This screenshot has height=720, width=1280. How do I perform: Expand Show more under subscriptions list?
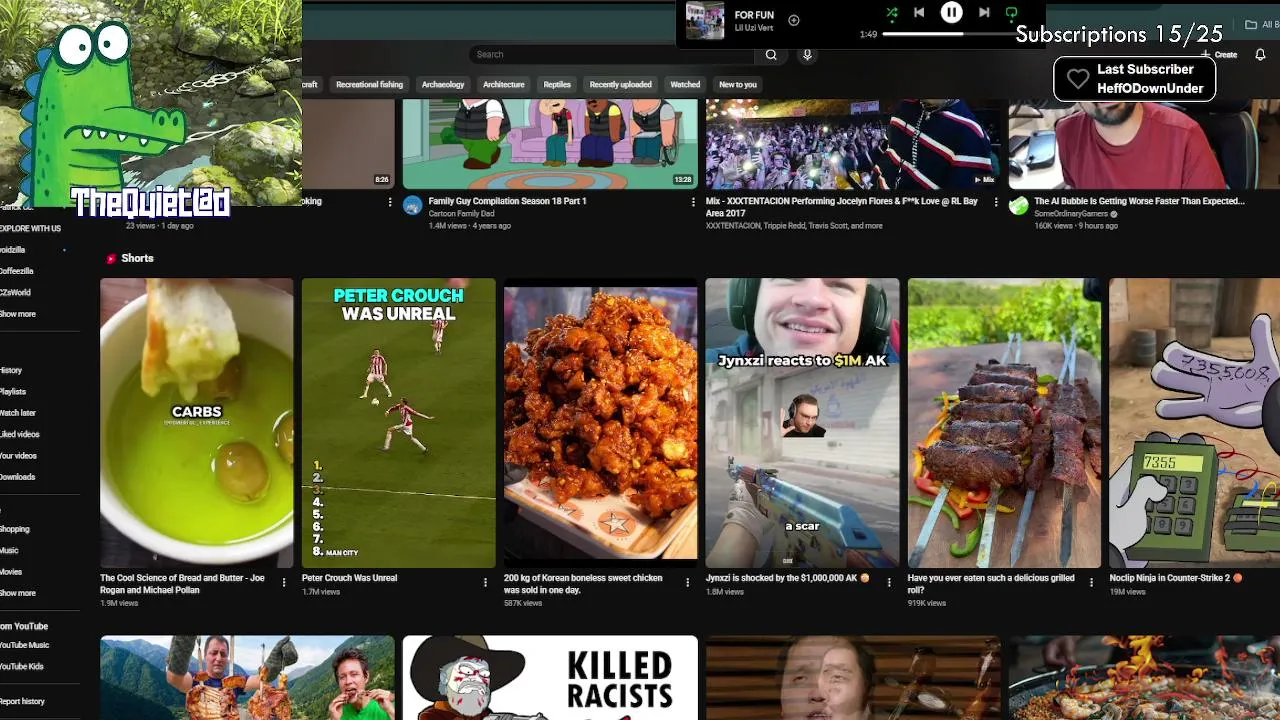pos(17,314)
